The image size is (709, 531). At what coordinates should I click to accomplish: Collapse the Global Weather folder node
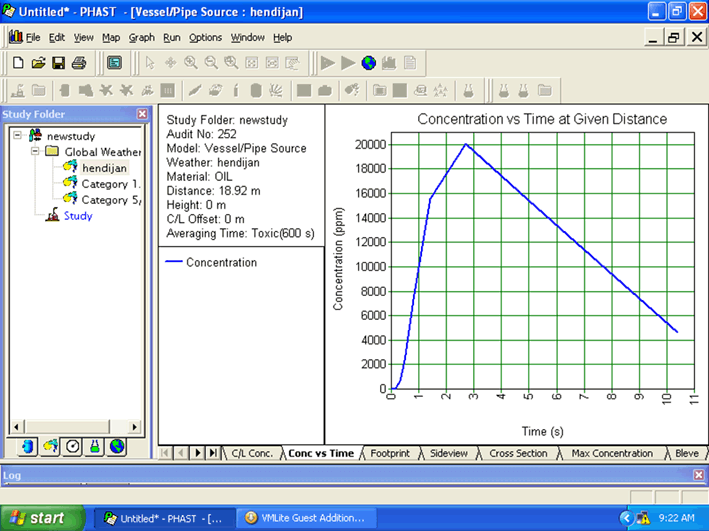click(33, 152)
